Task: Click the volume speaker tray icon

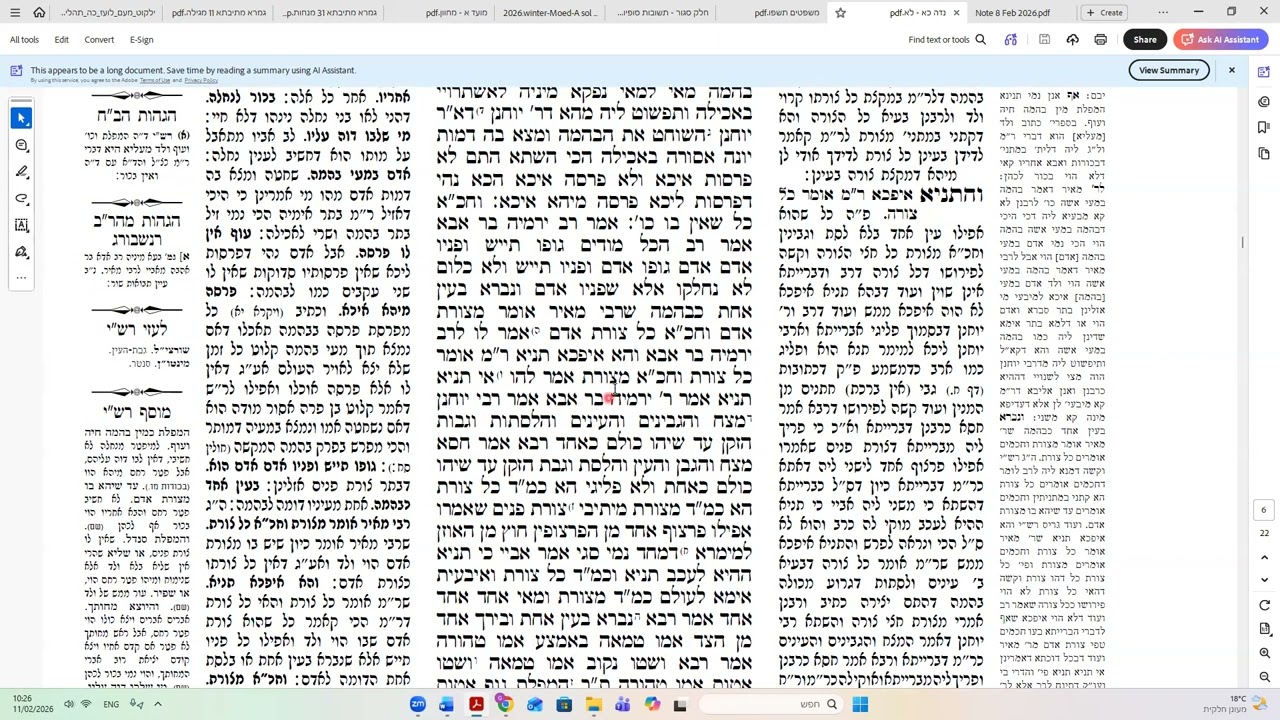Action: coord(69,704)
